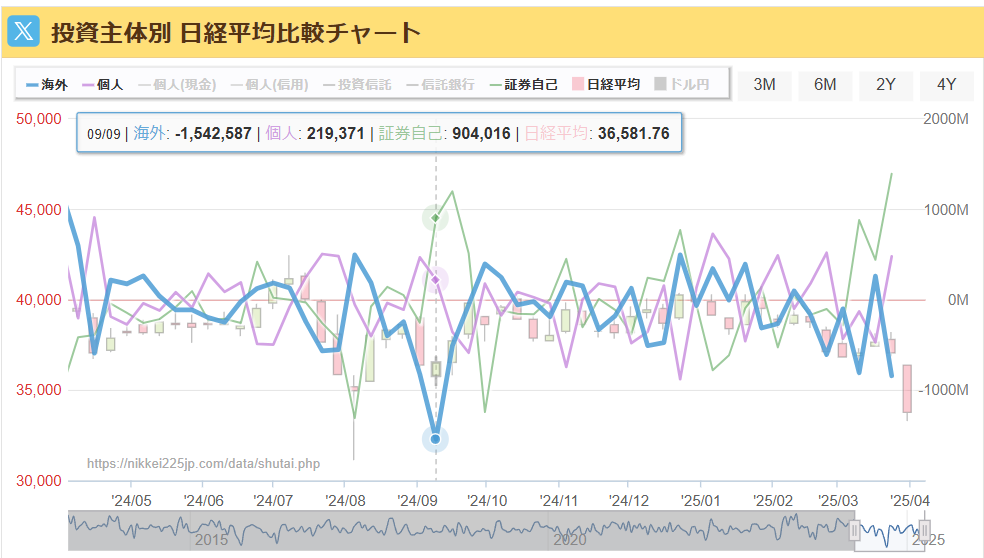The width and height of the screenshot is (984, 558).
Task: Enable the 信託銀行 legend series
Action: click(441, 85)
